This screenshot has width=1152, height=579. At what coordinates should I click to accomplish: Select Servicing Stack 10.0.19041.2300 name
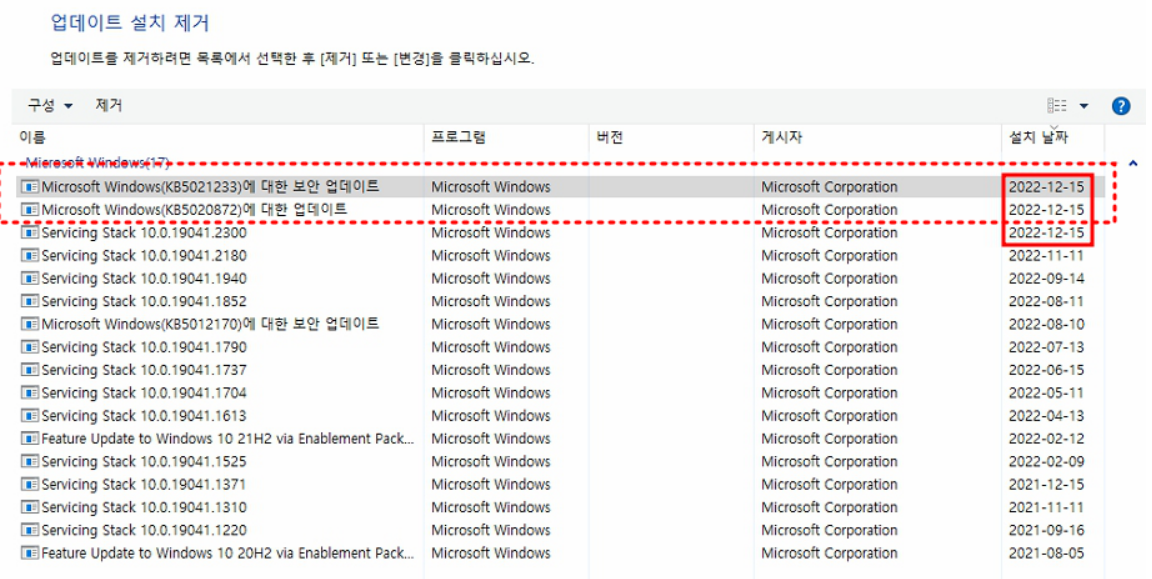[x=144, y=232]
